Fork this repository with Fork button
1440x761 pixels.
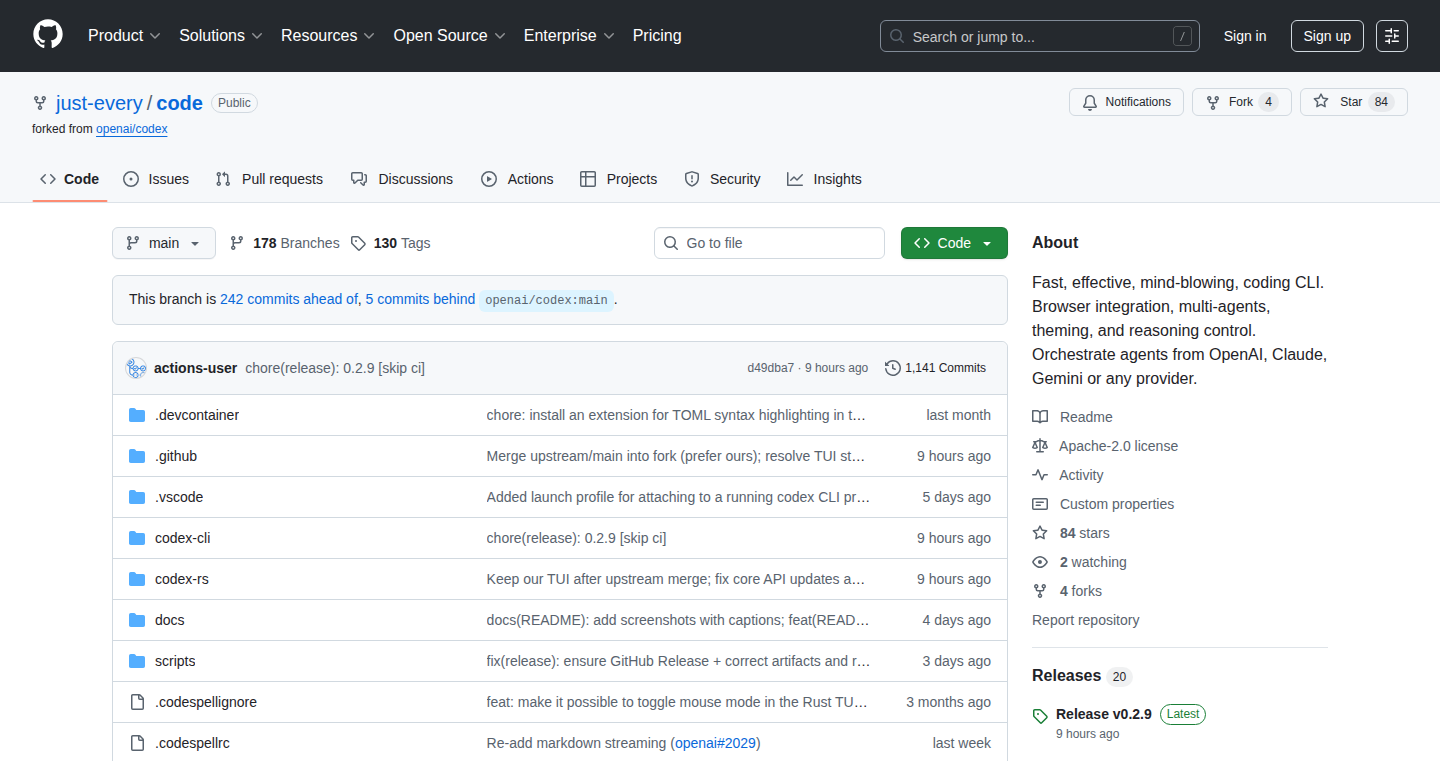pyautogui.click(x=1241, y=102)
